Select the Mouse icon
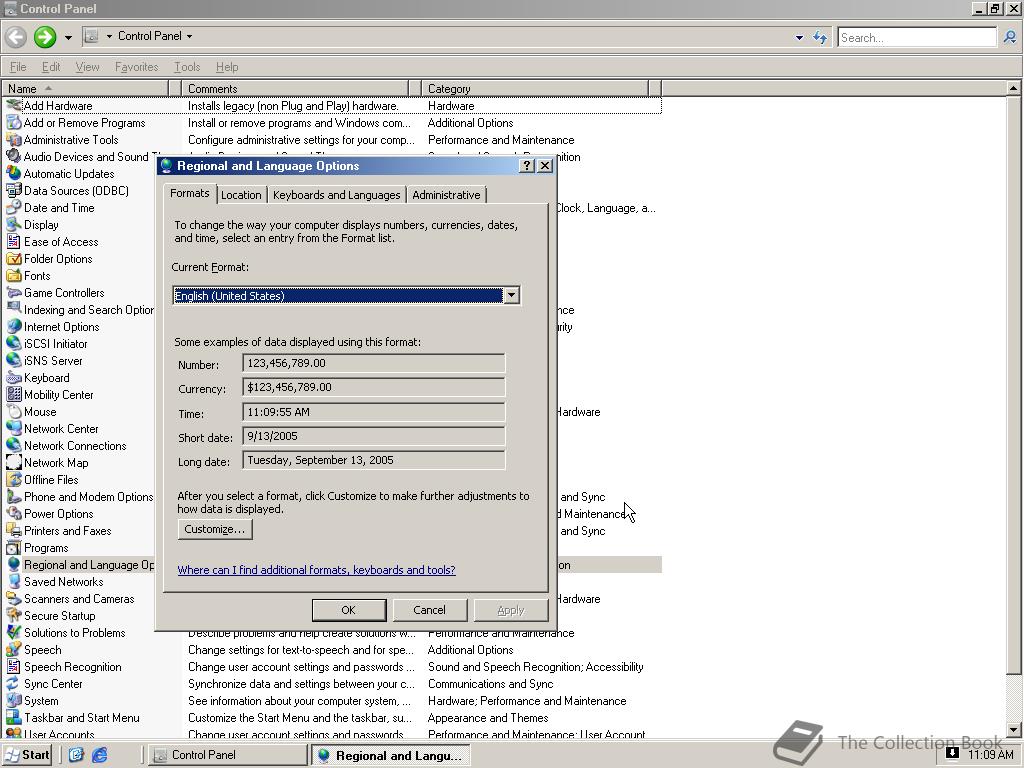The height and width of the screenshot is (768, 1024). click(14, 411)
